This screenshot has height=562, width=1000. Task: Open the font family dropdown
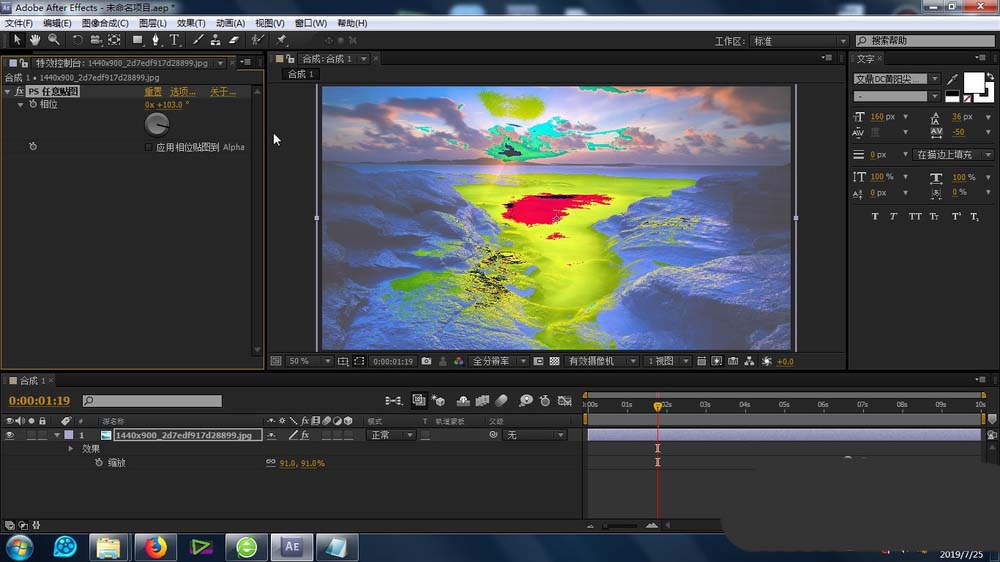(x=897, y=79)
